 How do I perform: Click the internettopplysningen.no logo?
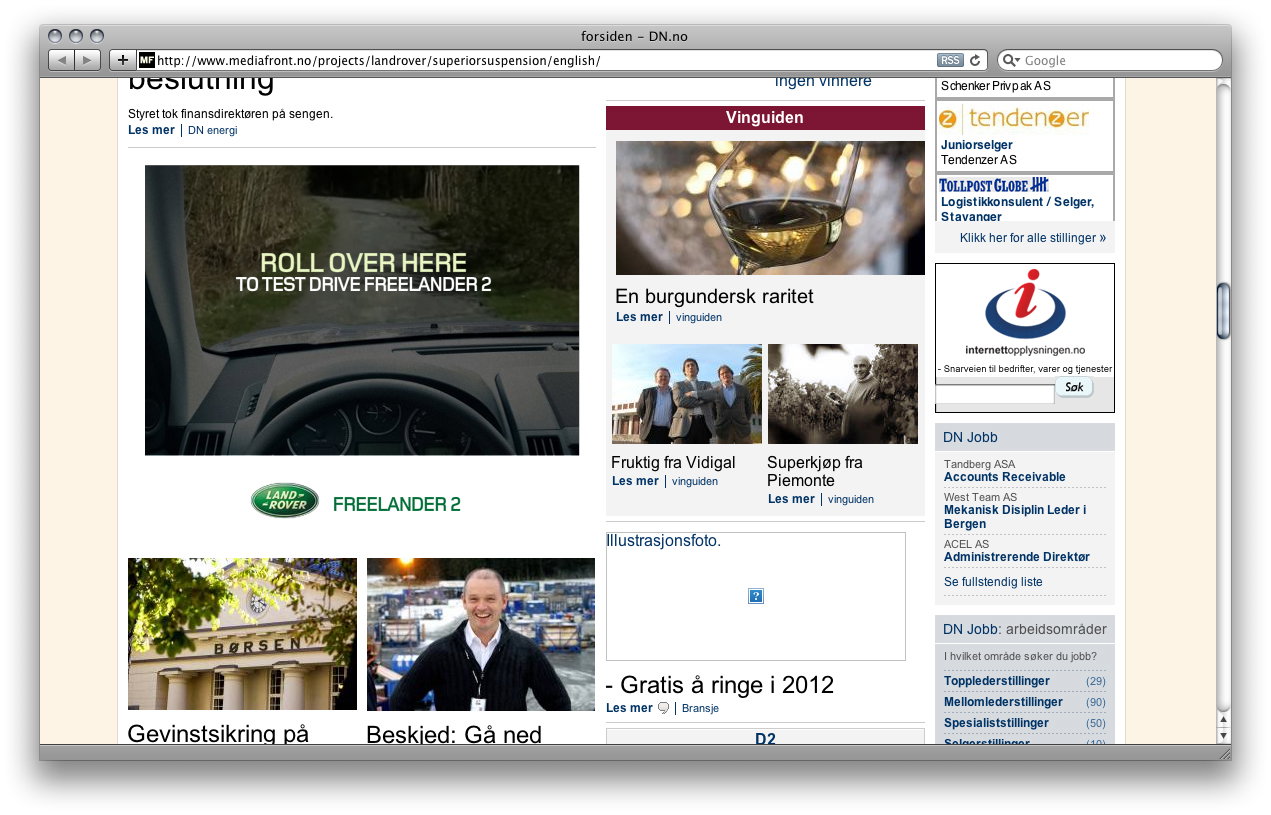coord(1025,311)
